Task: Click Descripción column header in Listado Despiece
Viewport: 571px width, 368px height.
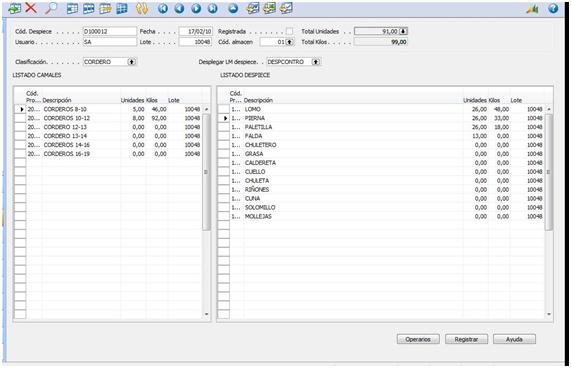Action: pyautogui.click(x=258, y=100)
